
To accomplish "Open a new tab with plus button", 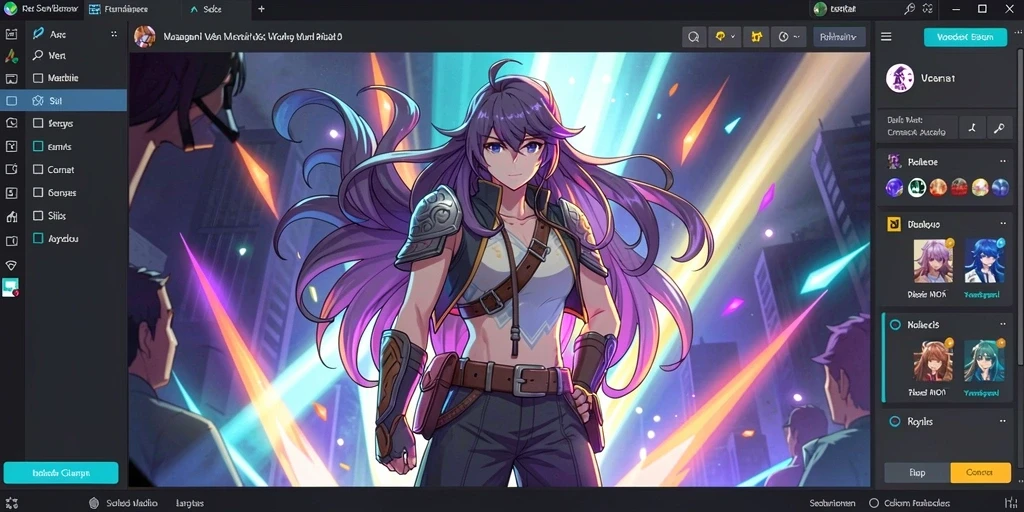I will coord(261,9).
